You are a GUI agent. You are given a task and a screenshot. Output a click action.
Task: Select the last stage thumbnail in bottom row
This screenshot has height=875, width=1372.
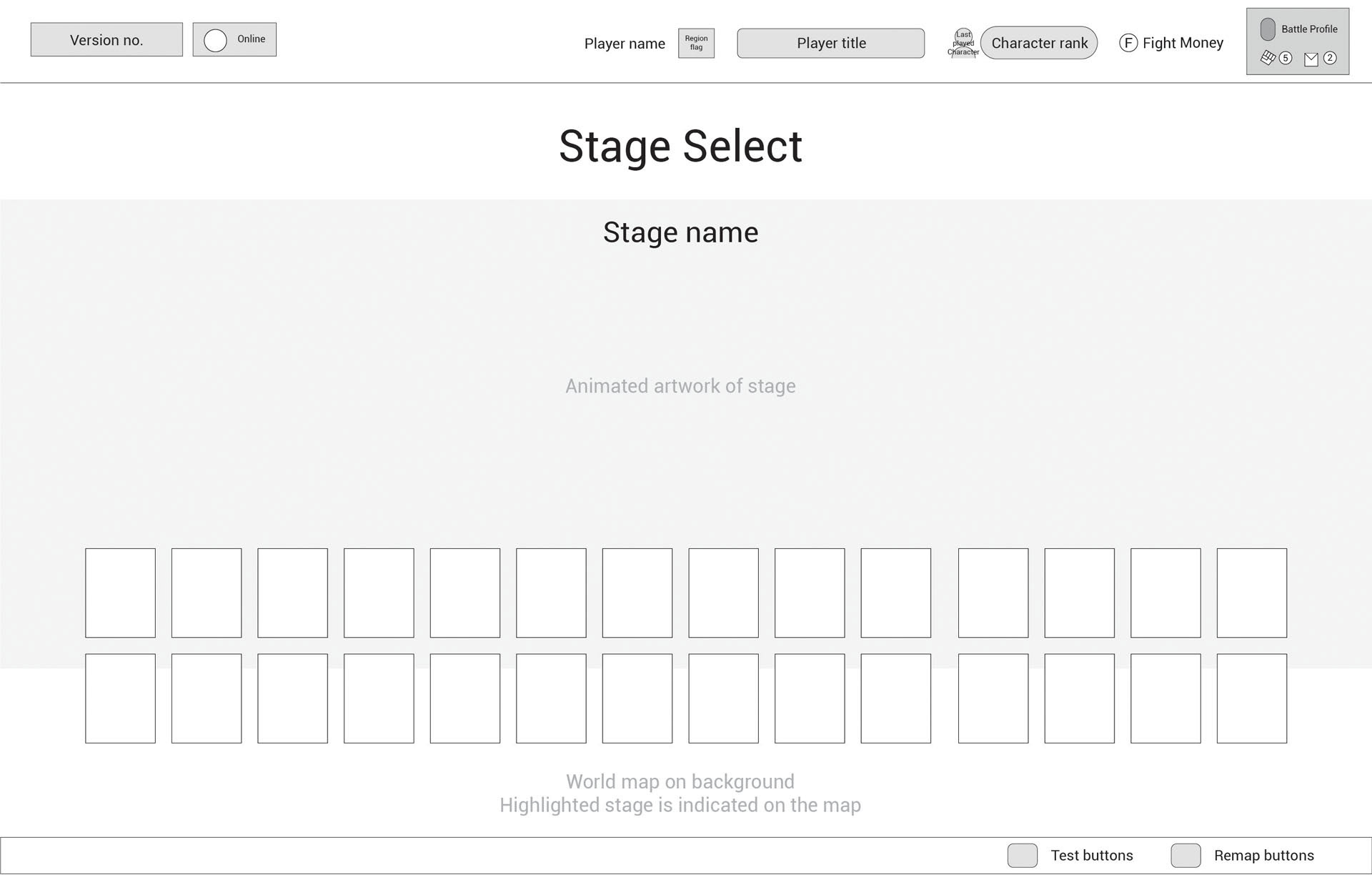point(1251,698)
